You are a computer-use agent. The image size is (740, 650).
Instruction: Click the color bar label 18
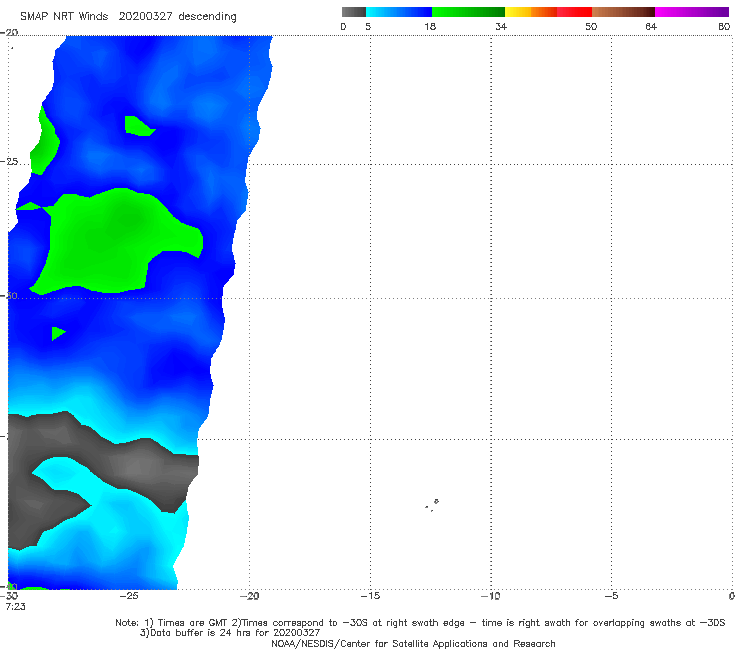point(430,27)
